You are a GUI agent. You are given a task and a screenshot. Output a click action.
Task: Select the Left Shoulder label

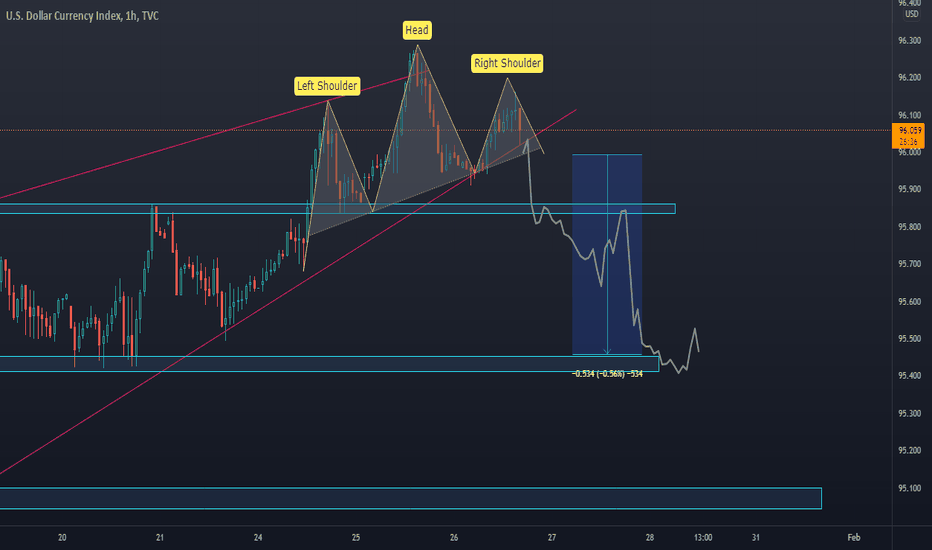point(327,86)
